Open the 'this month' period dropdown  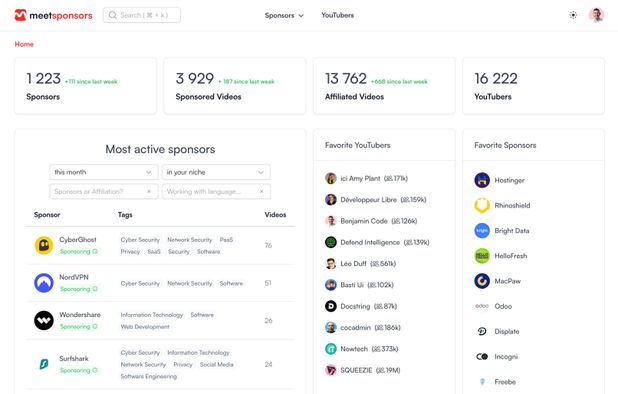coord(104,172)
